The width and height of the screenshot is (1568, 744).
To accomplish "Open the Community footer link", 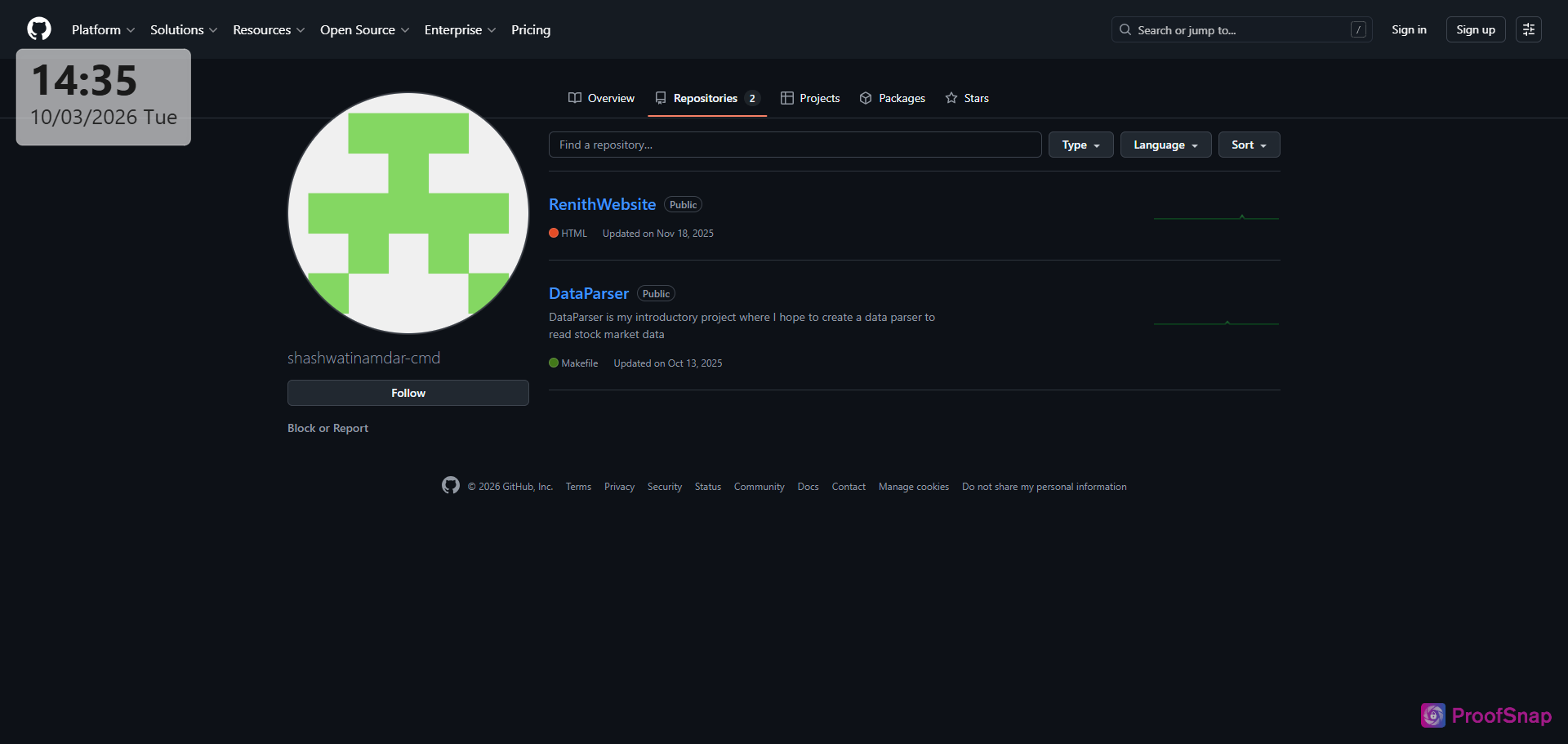I will pyautogui.click(x=759, y=487).
